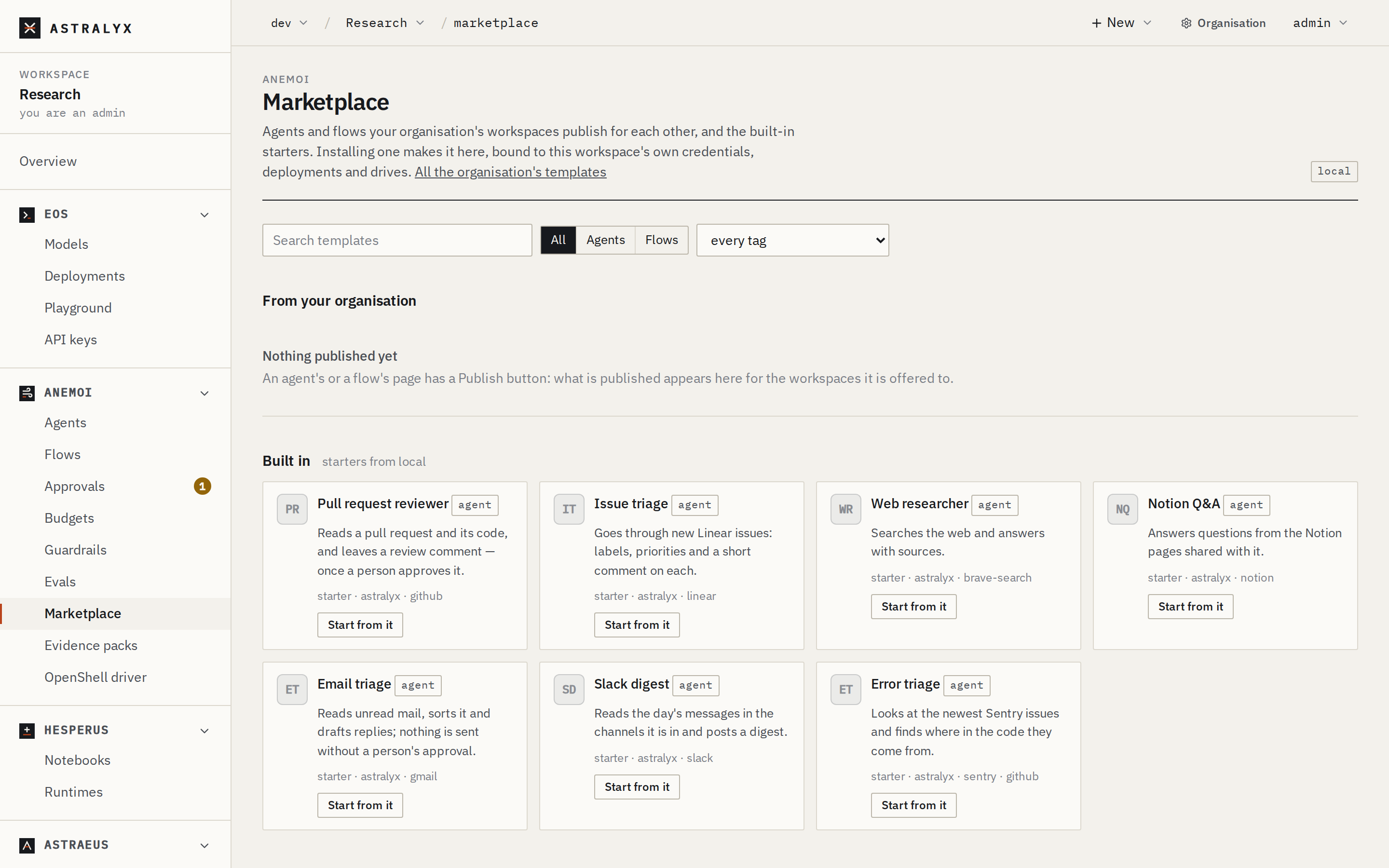1389x868 pixels.
Task: Open Guardrails in sidebar
Action: [x=115, y=550]
